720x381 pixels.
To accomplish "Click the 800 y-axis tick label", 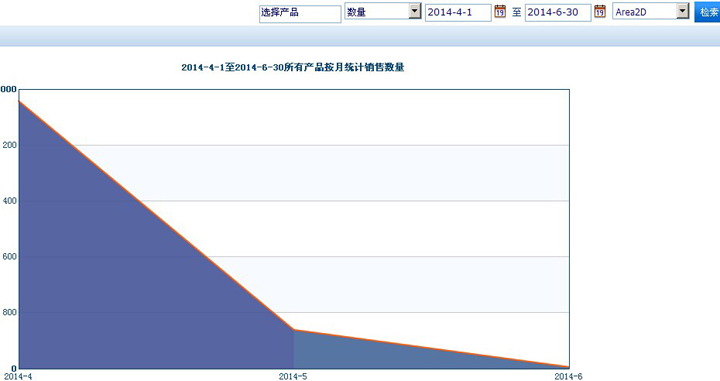I will tap(9, 312).
